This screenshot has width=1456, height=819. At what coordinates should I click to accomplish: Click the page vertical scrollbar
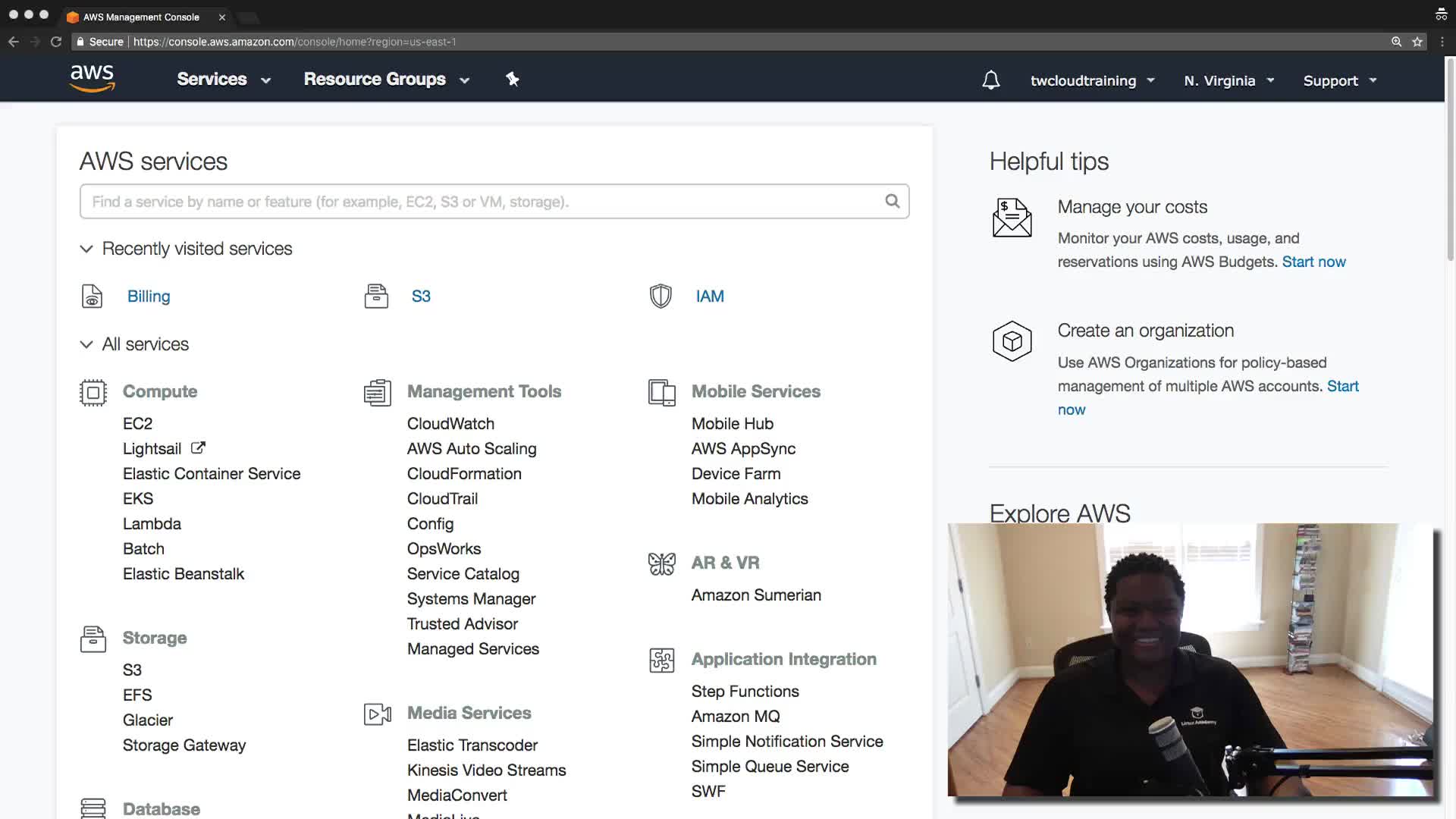pyautogui.click(x=1450, y=159)
